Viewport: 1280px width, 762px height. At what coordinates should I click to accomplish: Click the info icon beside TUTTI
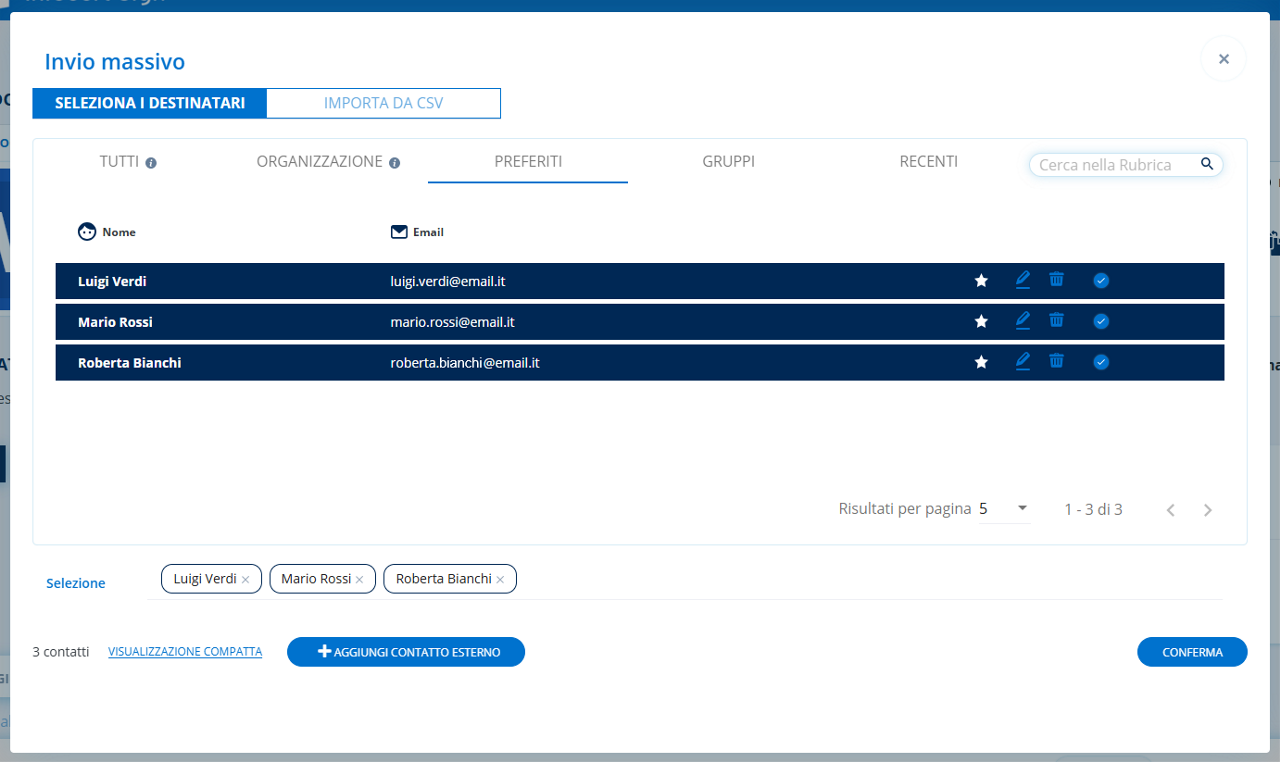pos(151,163)
